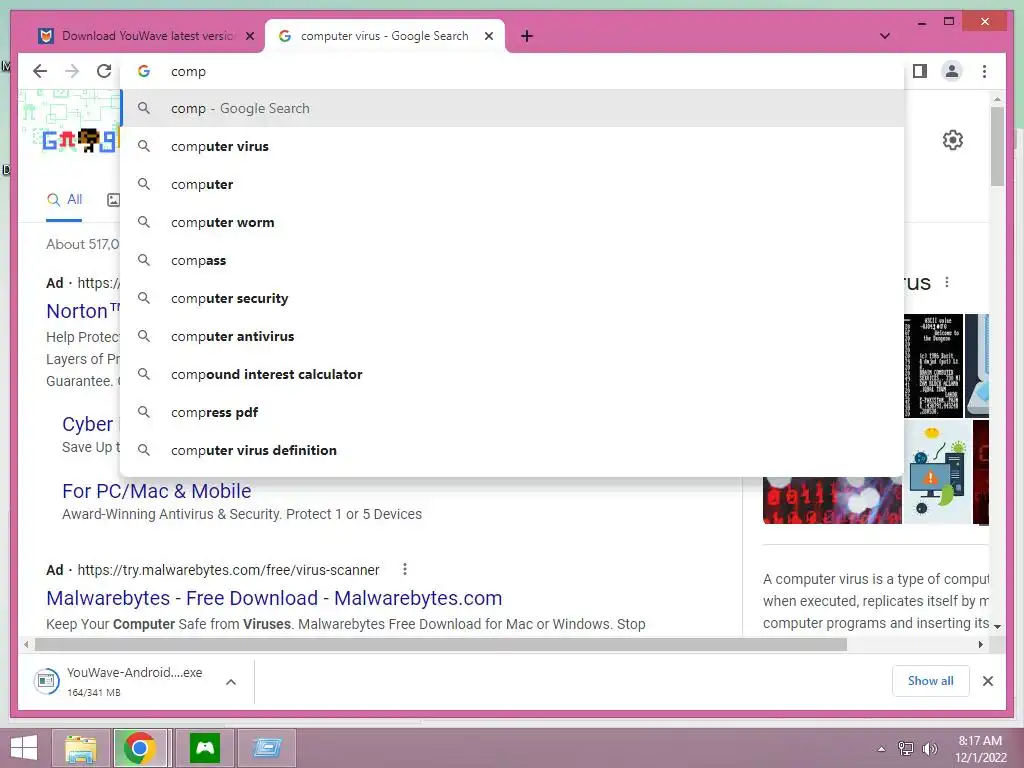Image resolution: width=1024 pixels, height=768 pixels.
Task: Expand YouWave download options chevron
Action: (231, 682)
